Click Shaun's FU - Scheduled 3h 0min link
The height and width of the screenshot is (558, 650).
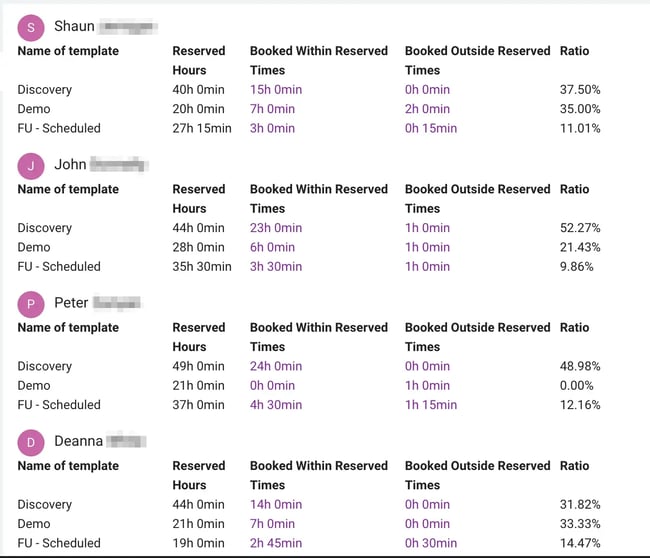click(x=272, y=128)
